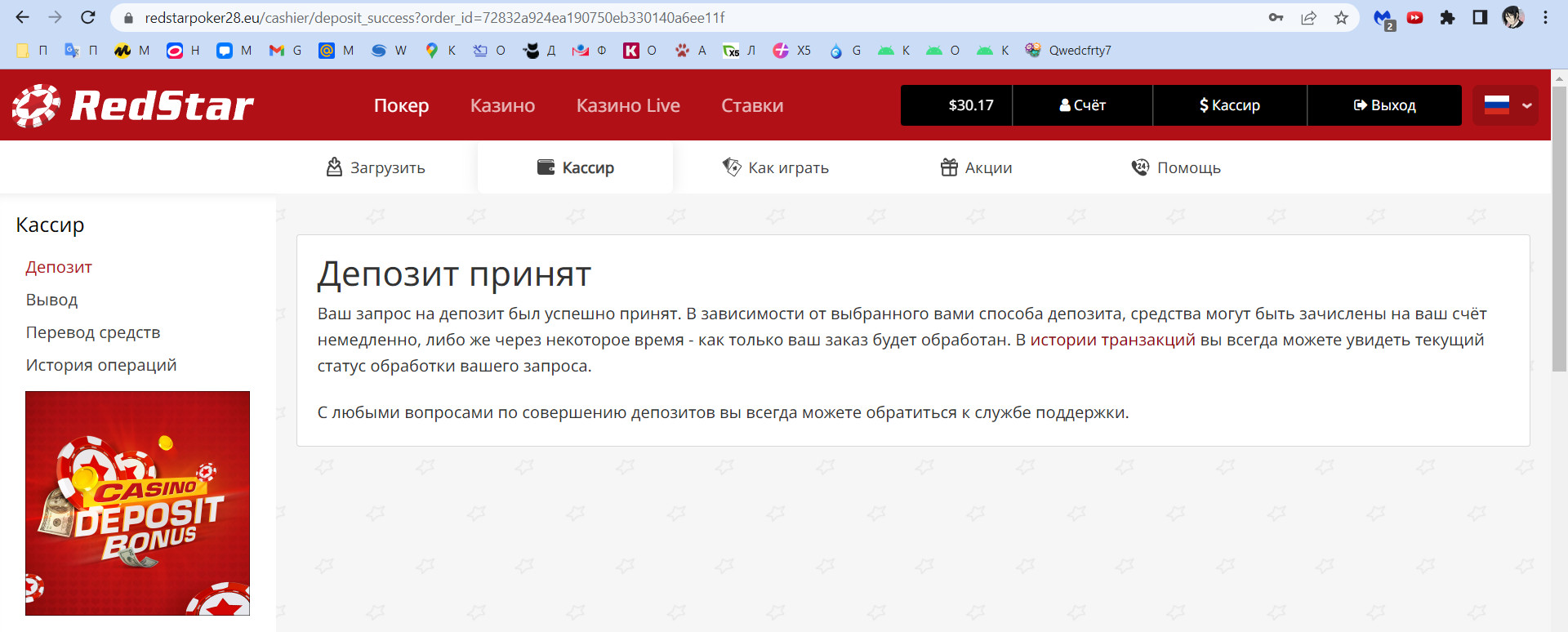Open the Google Translate bookmark
The height and width of the screenshot is (632, 1568).
coord(81,51)
